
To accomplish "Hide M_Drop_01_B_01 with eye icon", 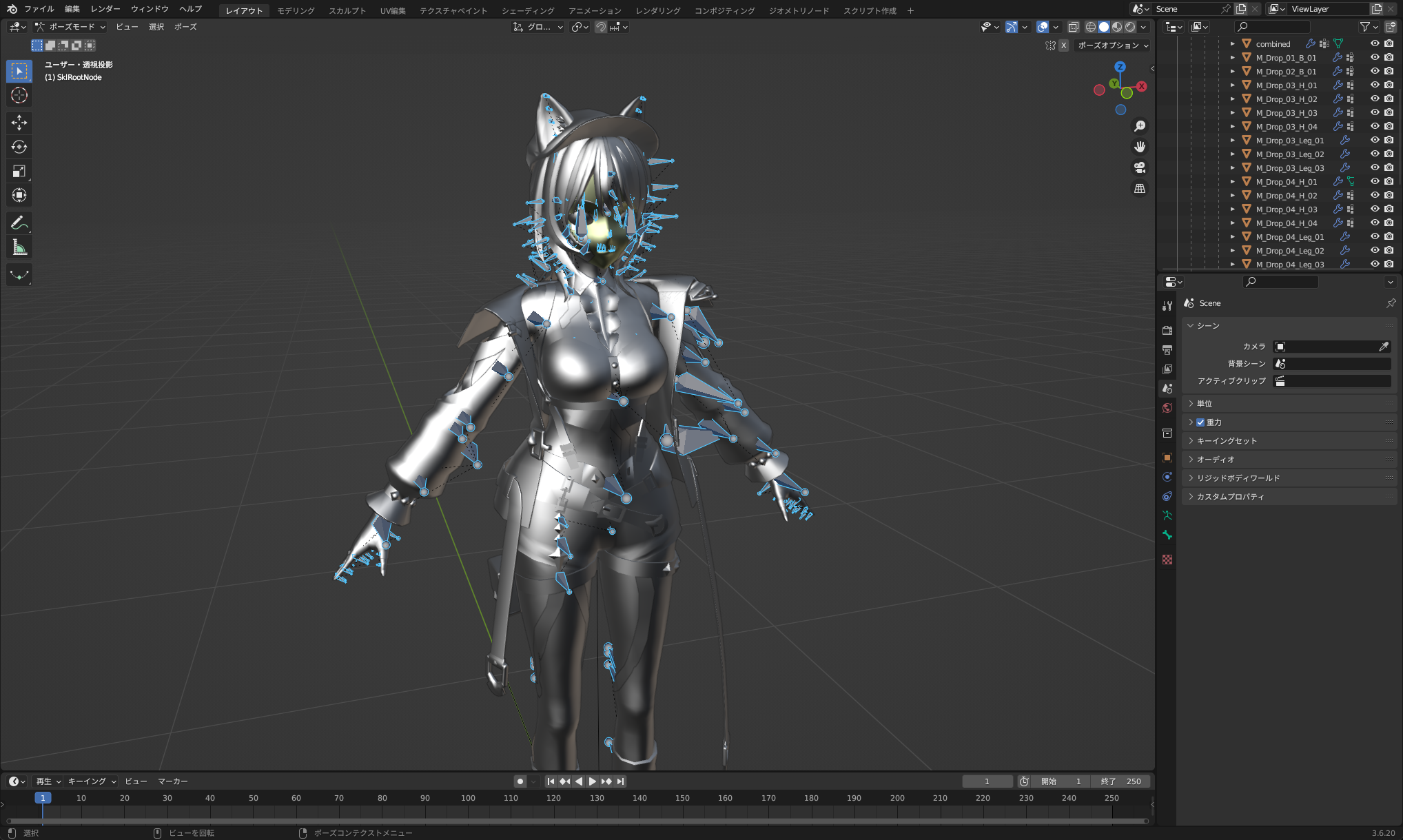I will (1375, 57).
